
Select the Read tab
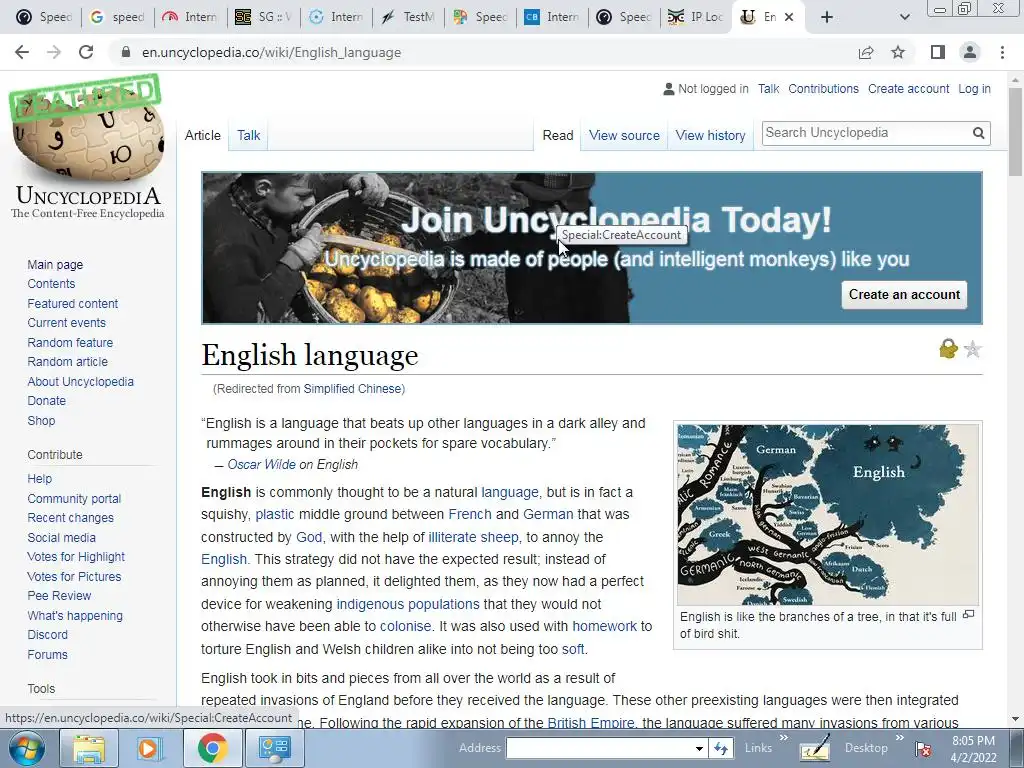tap(558, 135)
